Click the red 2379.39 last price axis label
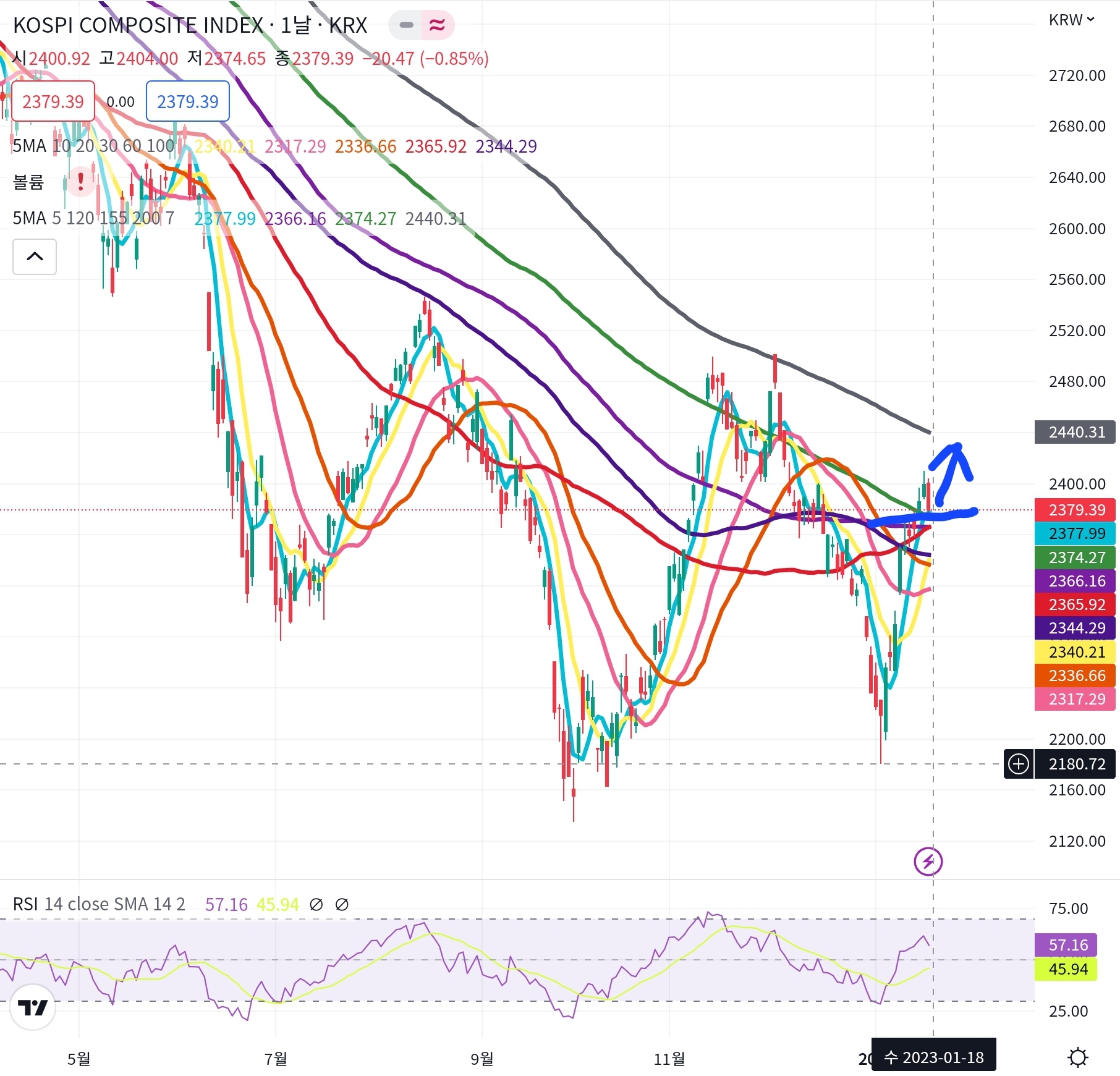 point(1076,510)
